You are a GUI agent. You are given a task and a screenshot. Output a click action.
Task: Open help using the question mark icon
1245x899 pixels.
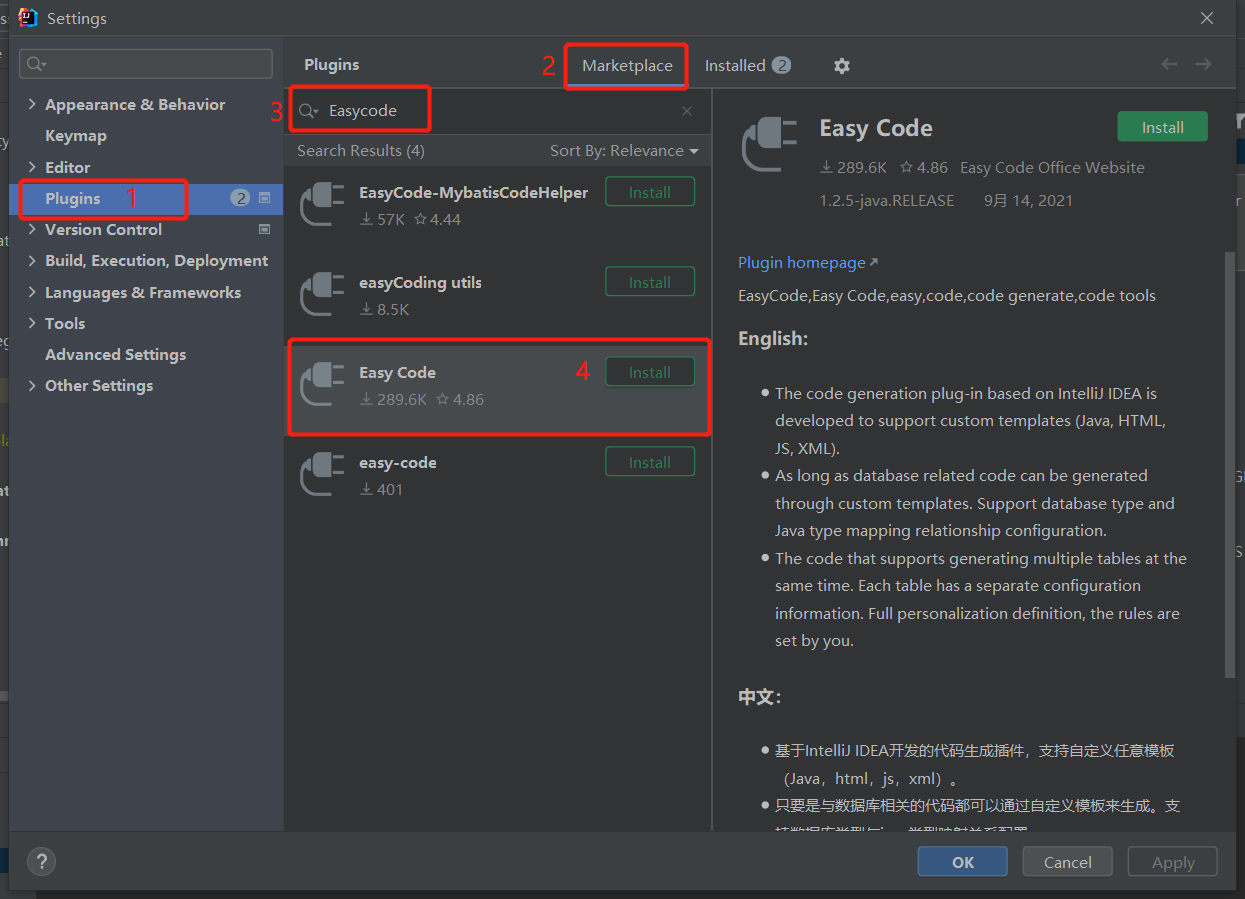click(41, 861)
